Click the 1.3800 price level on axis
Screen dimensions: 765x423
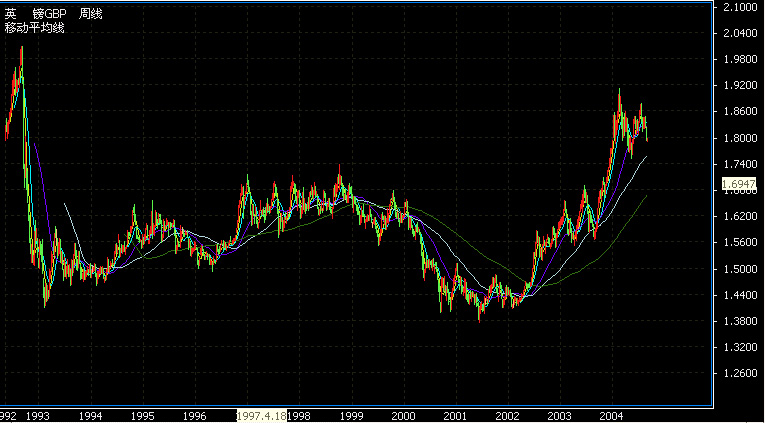click(738, 322)
